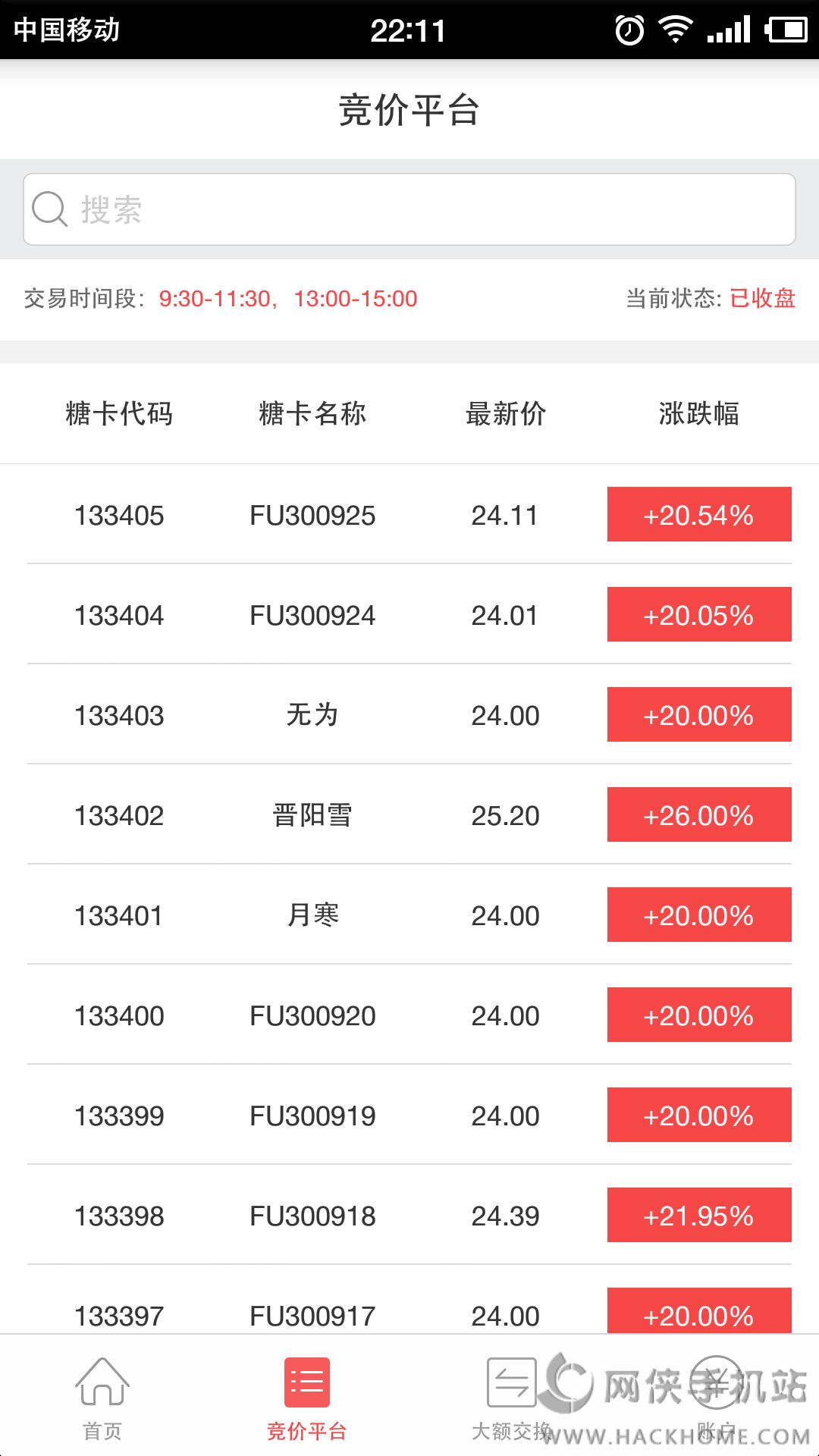The image size is (819, 1456).
Task: Select the FU300918 row
Action: pyautogui.click(x=312, y=1216)
